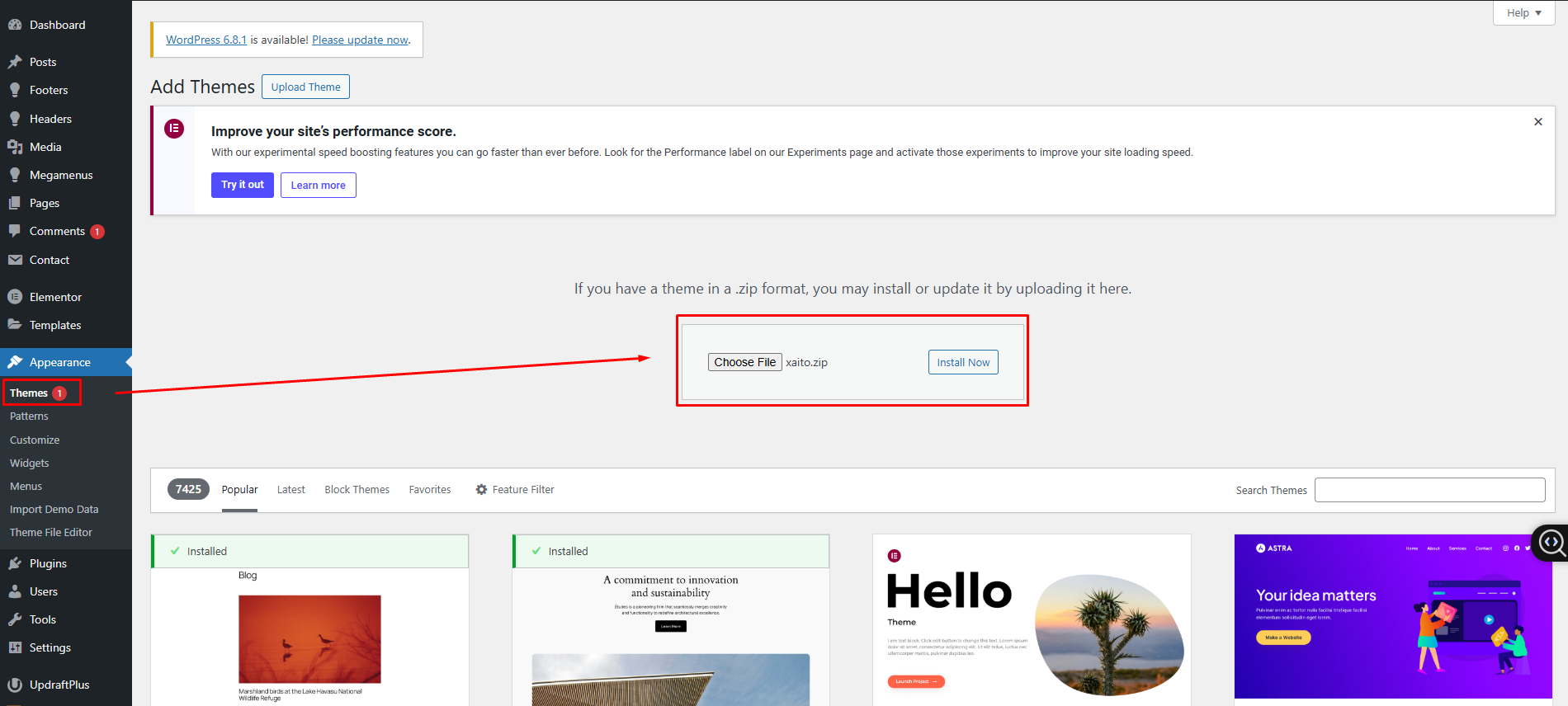Screen dimensions: 1568x706
Task: Expand the Help dropdown
Action: click(x=1523, y=13)
